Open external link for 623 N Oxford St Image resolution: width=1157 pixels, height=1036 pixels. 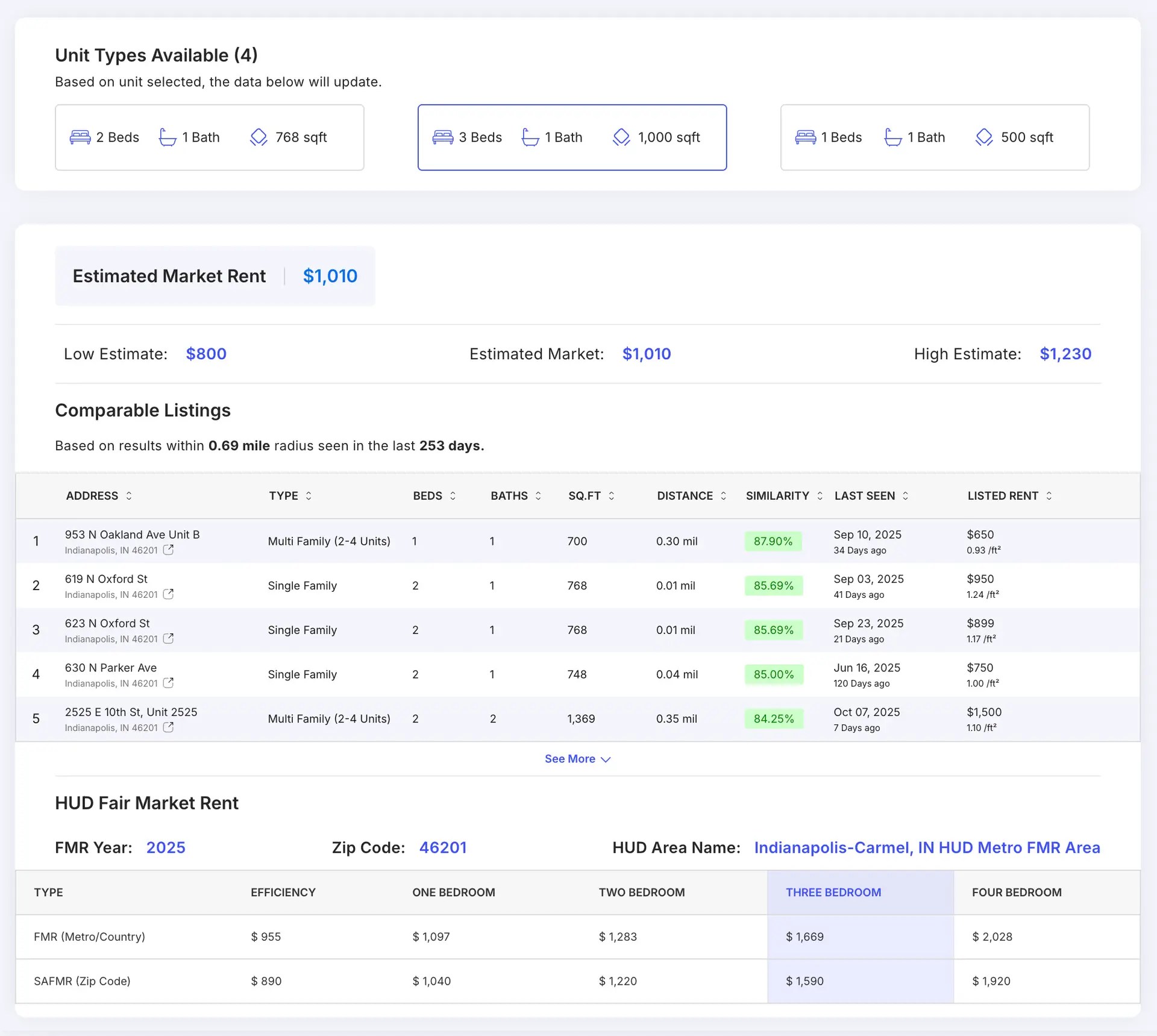(x=169, y=638)
